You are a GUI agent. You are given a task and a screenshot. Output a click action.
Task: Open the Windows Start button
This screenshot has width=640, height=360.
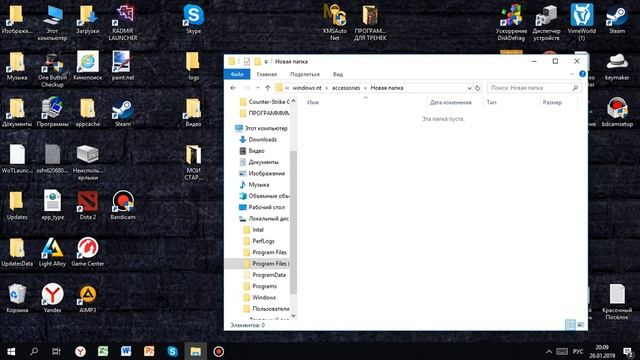pos(11,351)
